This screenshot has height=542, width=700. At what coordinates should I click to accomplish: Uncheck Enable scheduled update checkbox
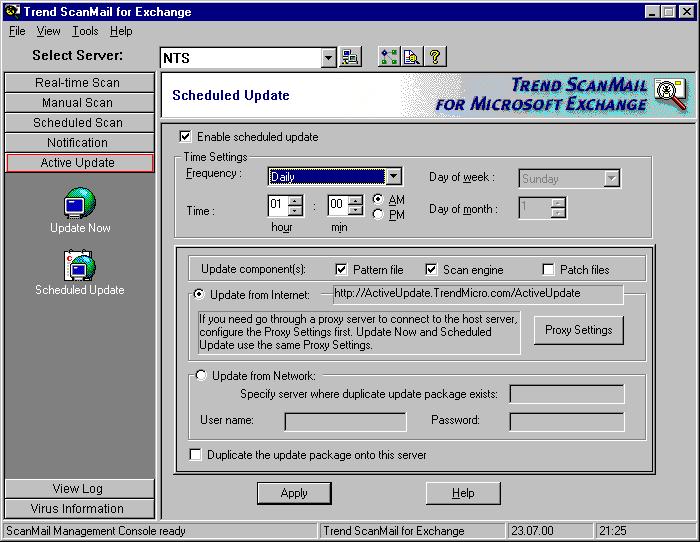(185, 137)
